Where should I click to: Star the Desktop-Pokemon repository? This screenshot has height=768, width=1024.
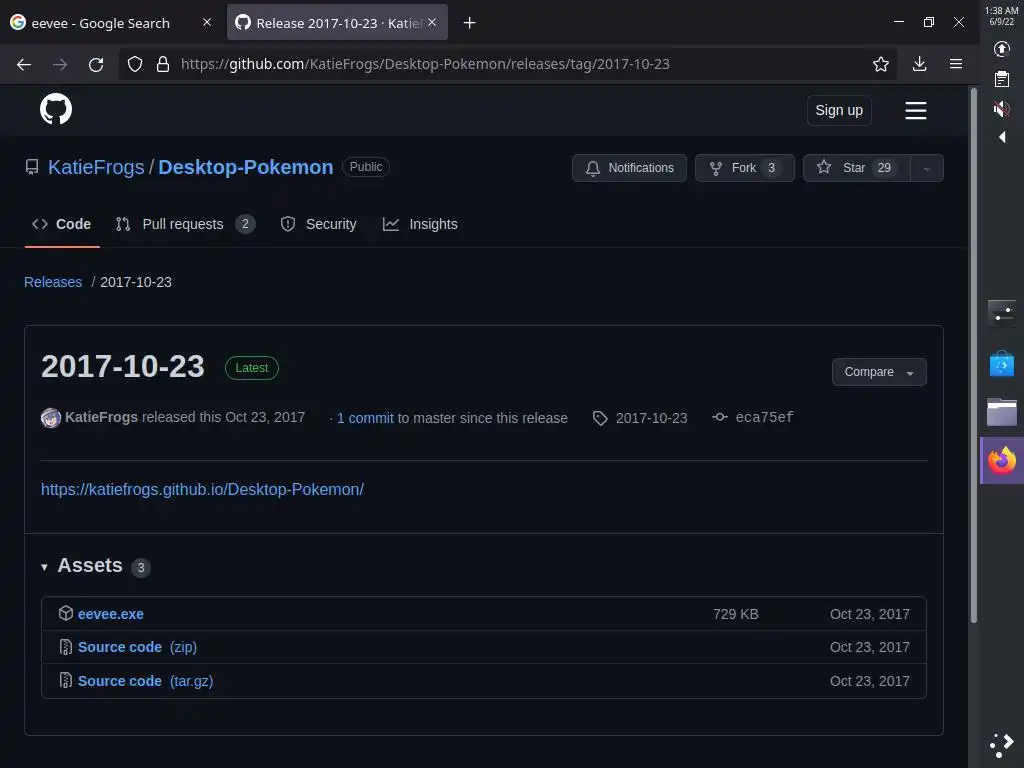[856, 168]
